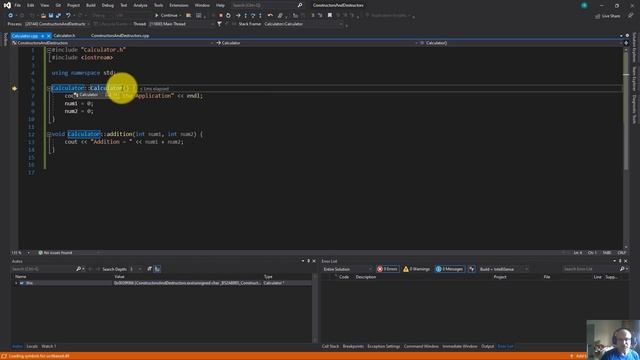This screenshot has height=360, width=640.
Task: Toggle the 0 Warnings filter
Action: 416,269
